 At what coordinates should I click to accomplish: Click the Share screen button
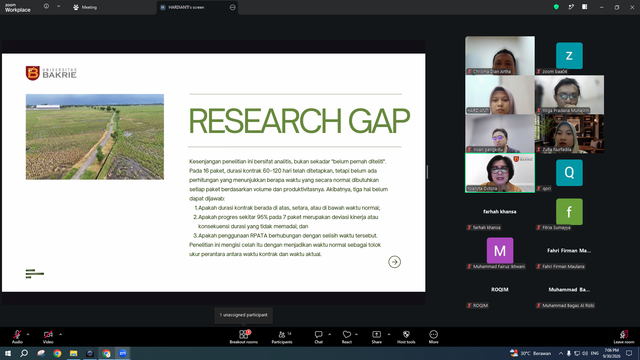[376, 337]
